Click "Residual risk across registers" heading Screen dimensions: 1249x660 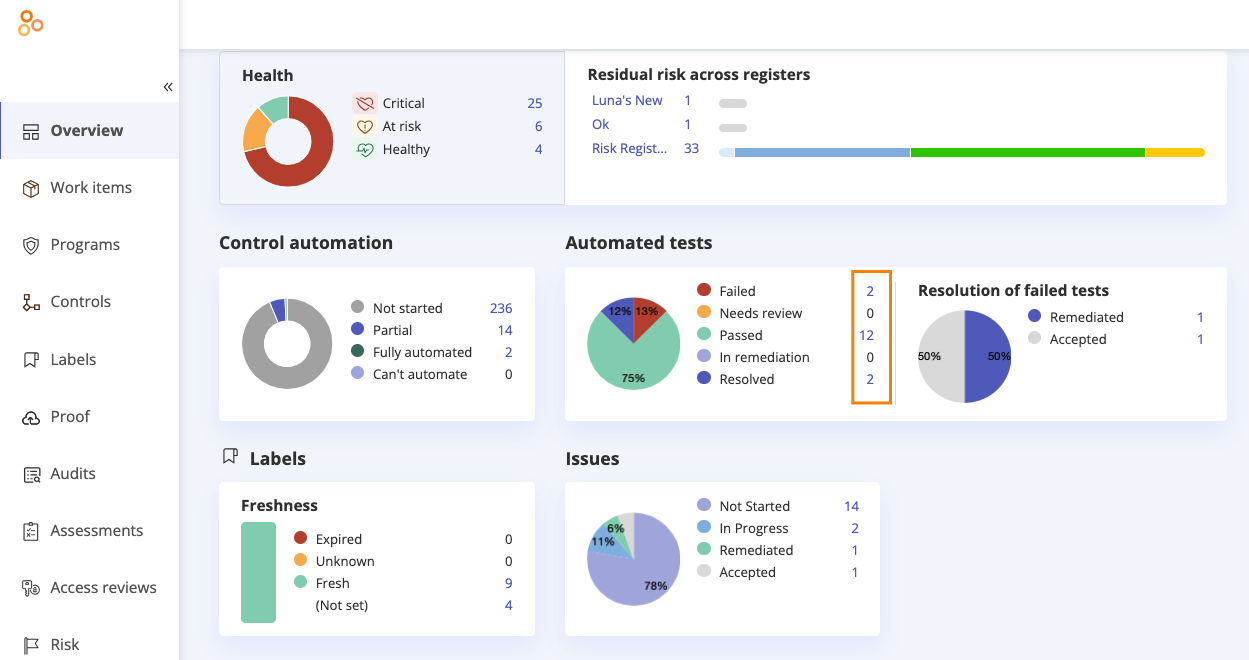[699, 75]
